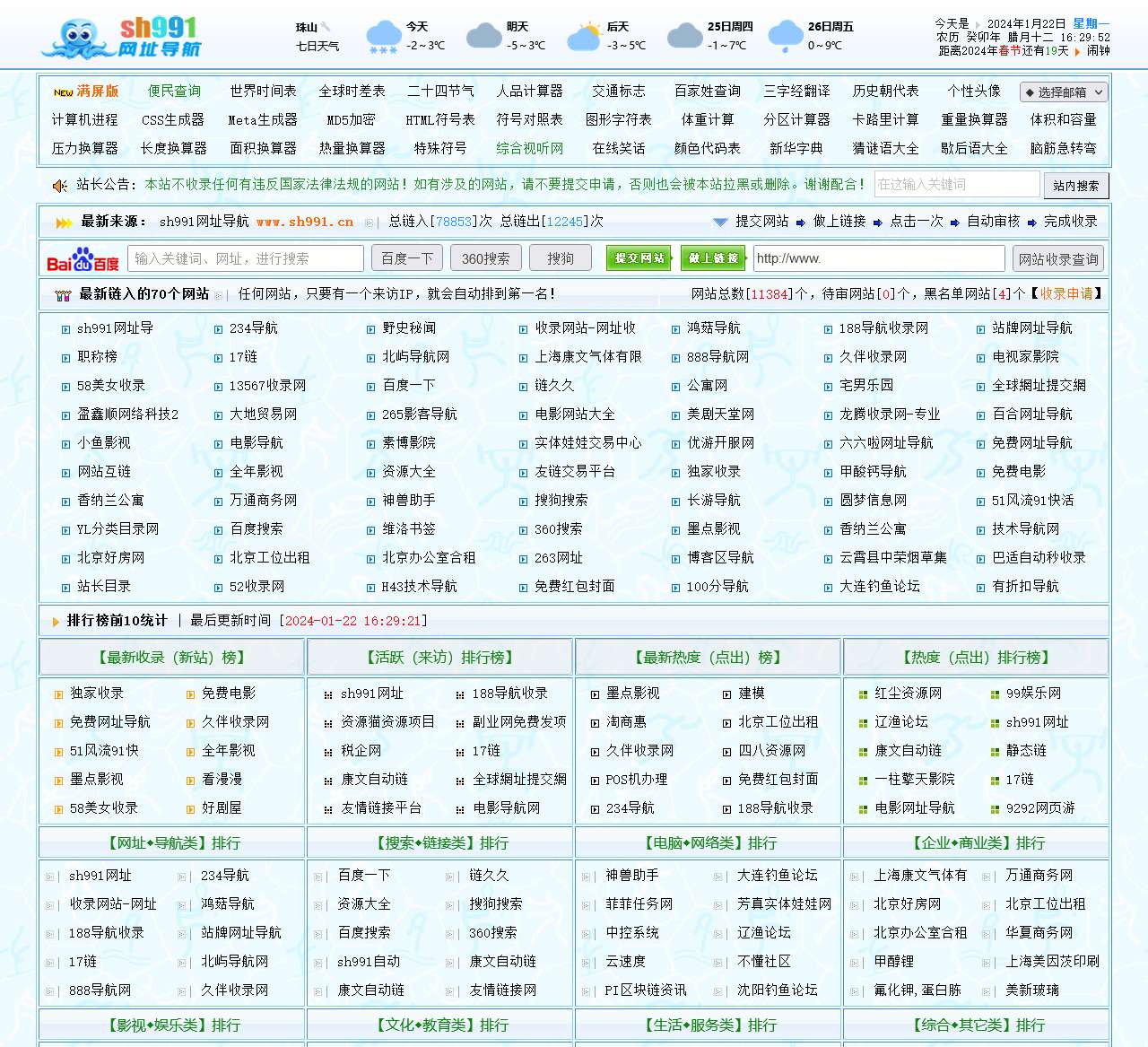Click the NEW badge next to 满屏版
1148x1047 pixels.
[x=63, y=92]
